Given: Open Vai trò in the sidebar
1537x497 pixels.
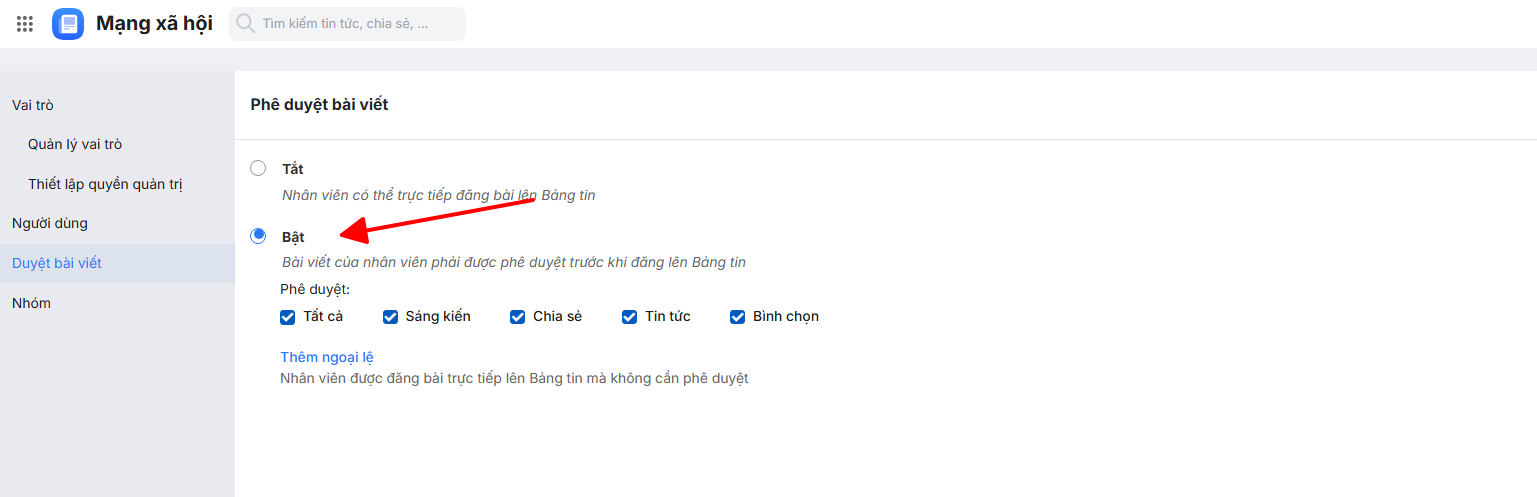Looking at the screenshot, I should [x=33, y=105].
